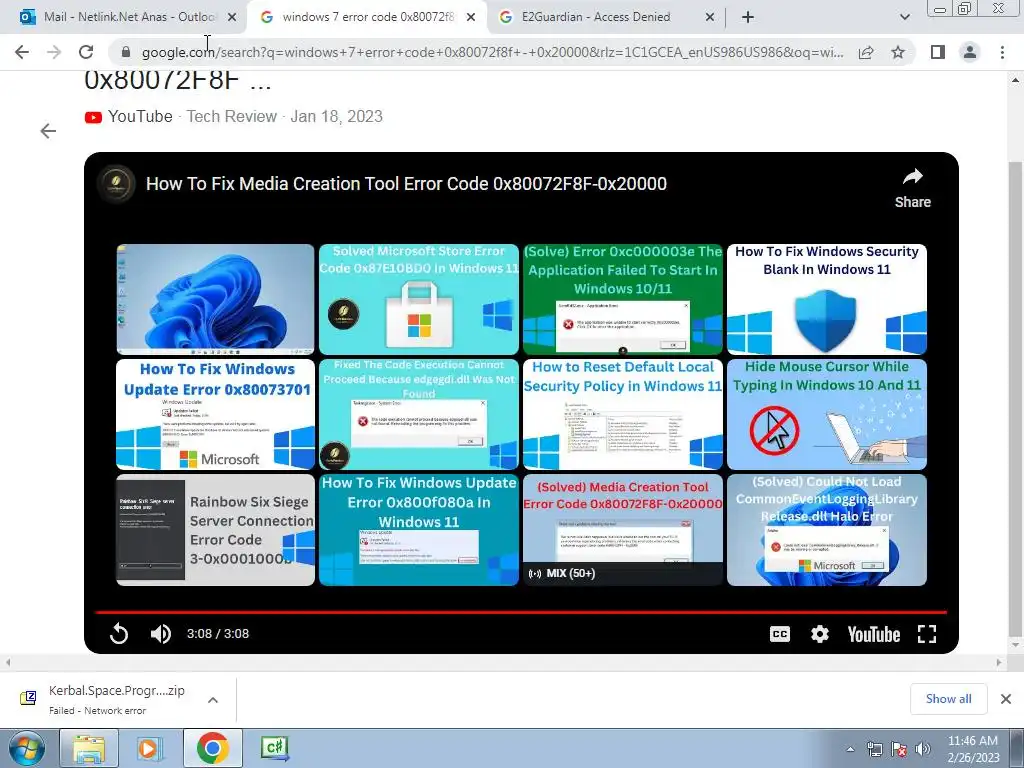Reload the Google search page

(x=86, y=52)
